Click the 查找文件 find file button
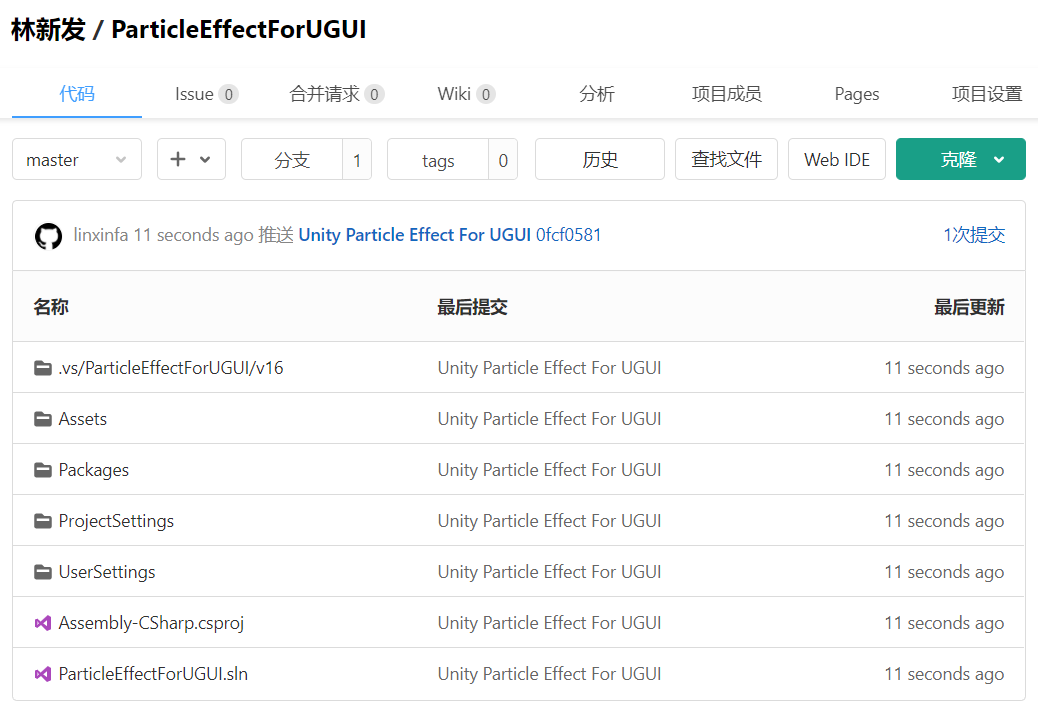Screen dimensions: 1038x712 (726, 159)
